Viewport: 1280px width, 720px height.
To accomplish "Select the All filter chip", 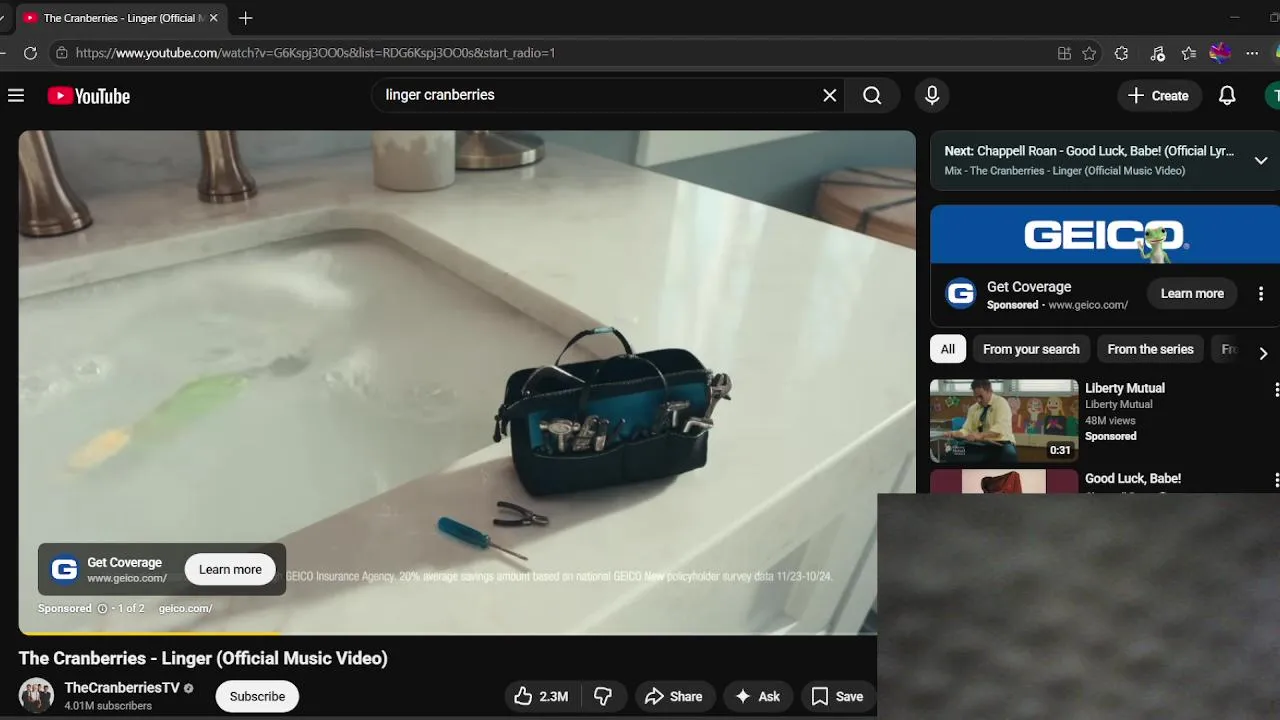I will point(948,349).
